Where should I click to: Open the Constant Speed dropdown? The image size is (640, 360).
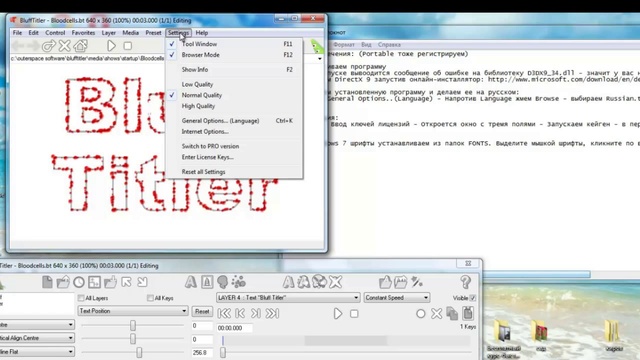[396, 298]
